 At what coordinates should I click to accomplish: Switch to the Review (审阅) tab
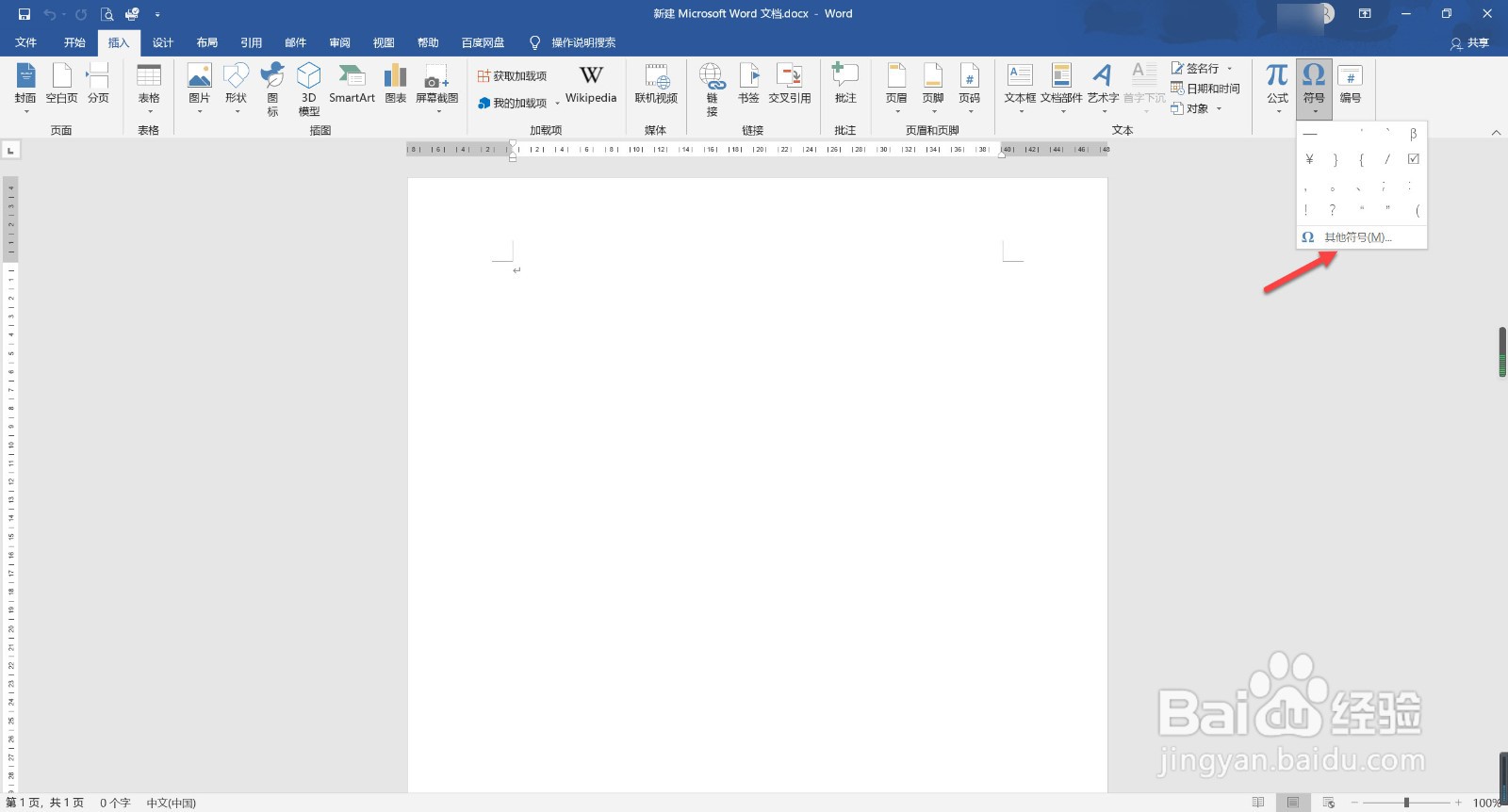tap(340, 42)
